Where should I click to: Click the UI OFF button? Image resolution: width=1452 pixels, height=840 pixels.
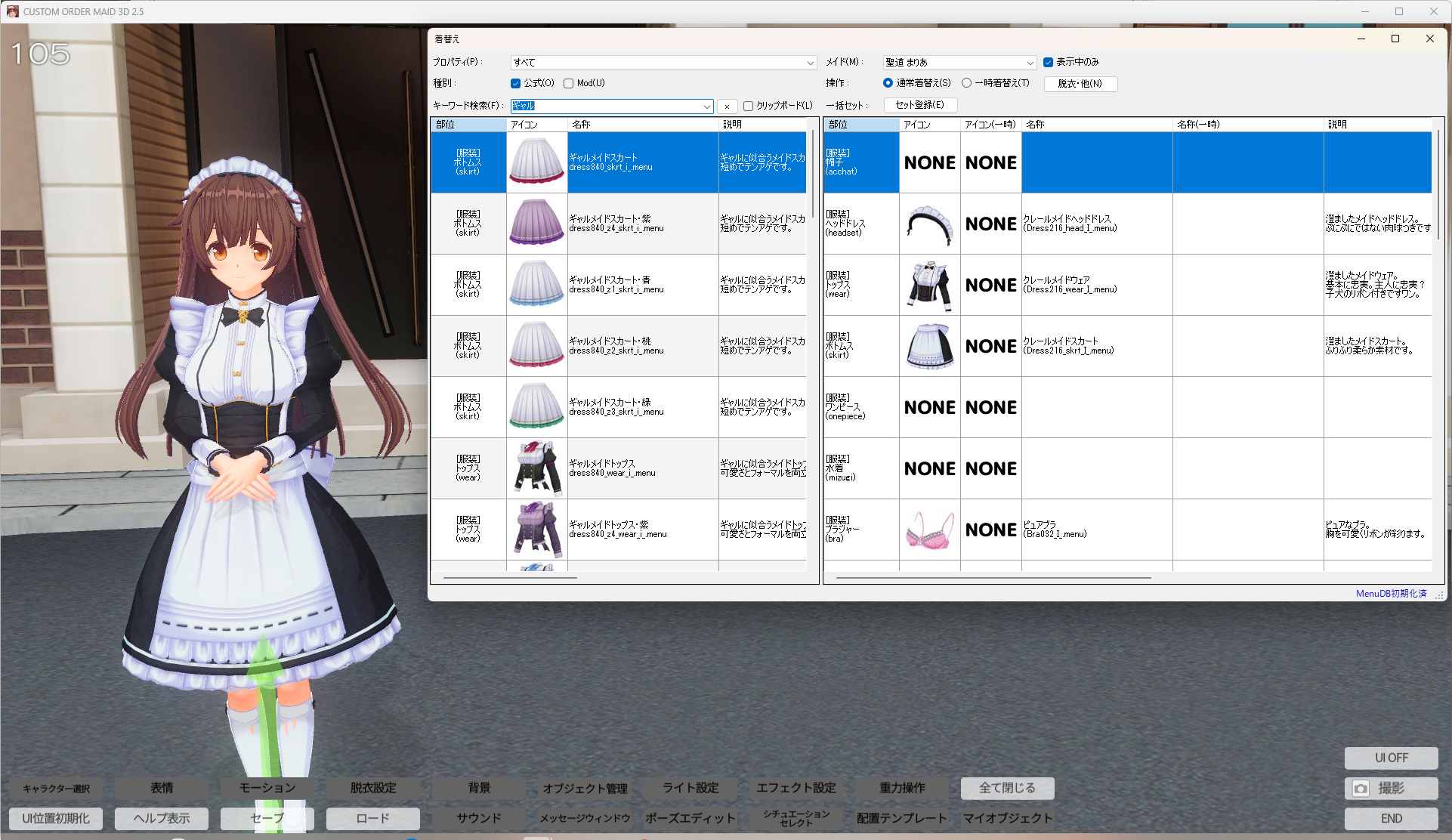pyautogui.click(x=1391, y=758)
